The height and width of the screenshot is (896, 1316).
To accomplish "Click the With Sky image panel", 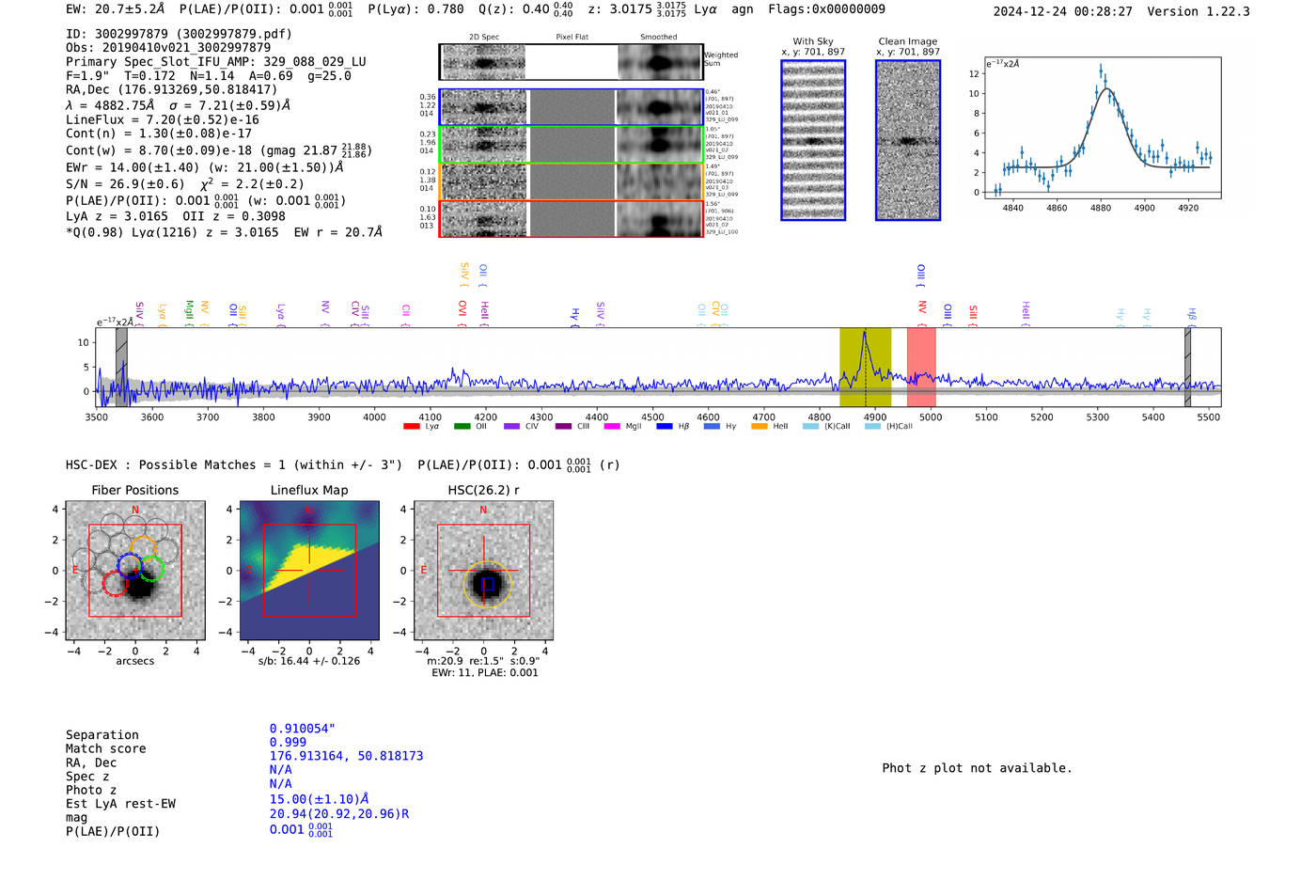I will tap(813, 140).
